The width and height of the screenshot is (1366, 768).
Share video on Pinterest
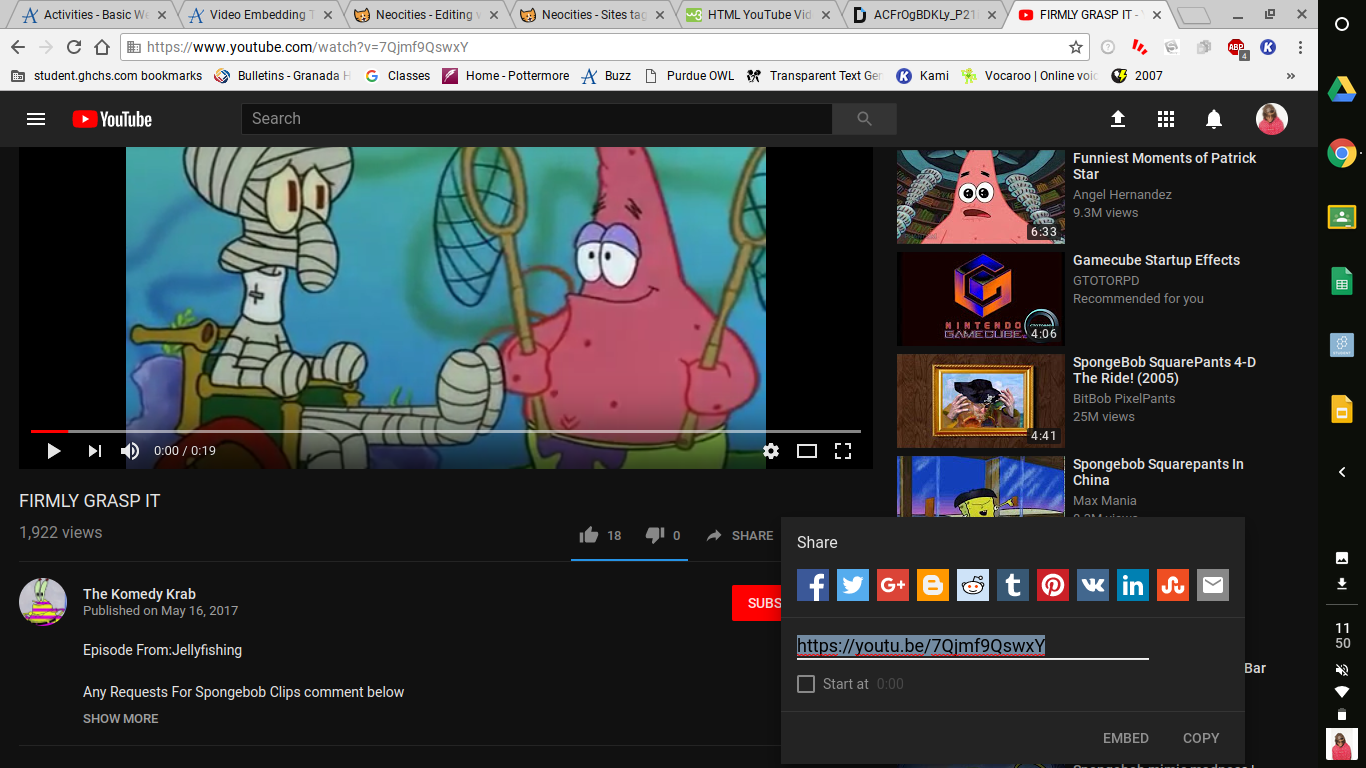pos(1053,585)
